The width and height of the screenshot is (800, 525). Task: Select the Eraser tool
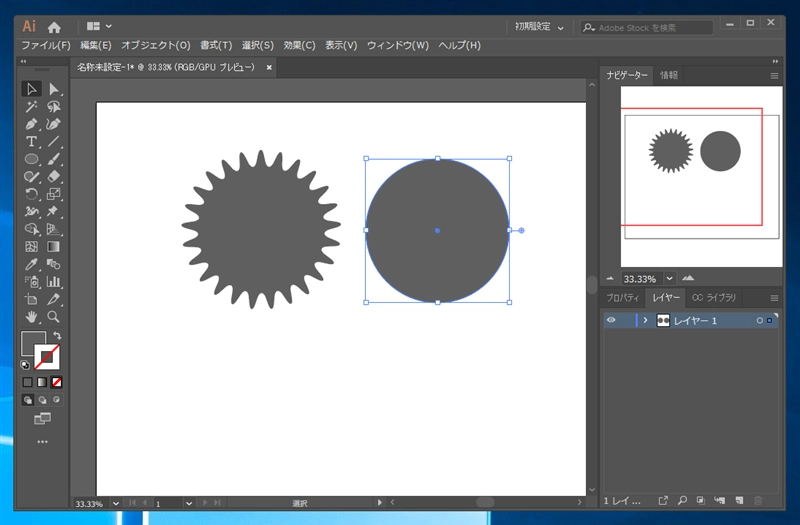pyautogui.click(x=54, y=177)
